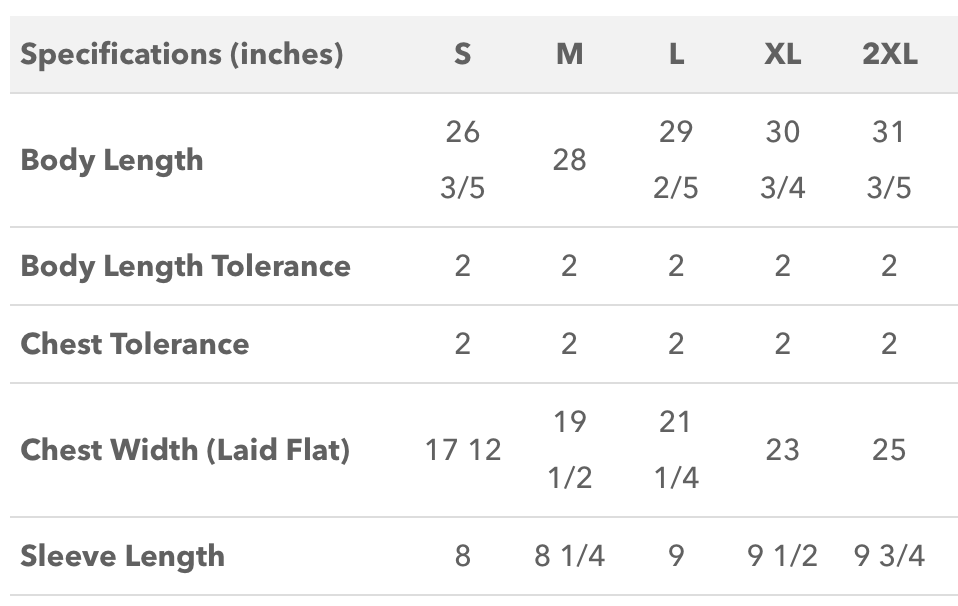958x606 pixels.
Task: Select the Sleeve Length value 8 1/4
Action: pyautogui.click(x=569, y=556)
